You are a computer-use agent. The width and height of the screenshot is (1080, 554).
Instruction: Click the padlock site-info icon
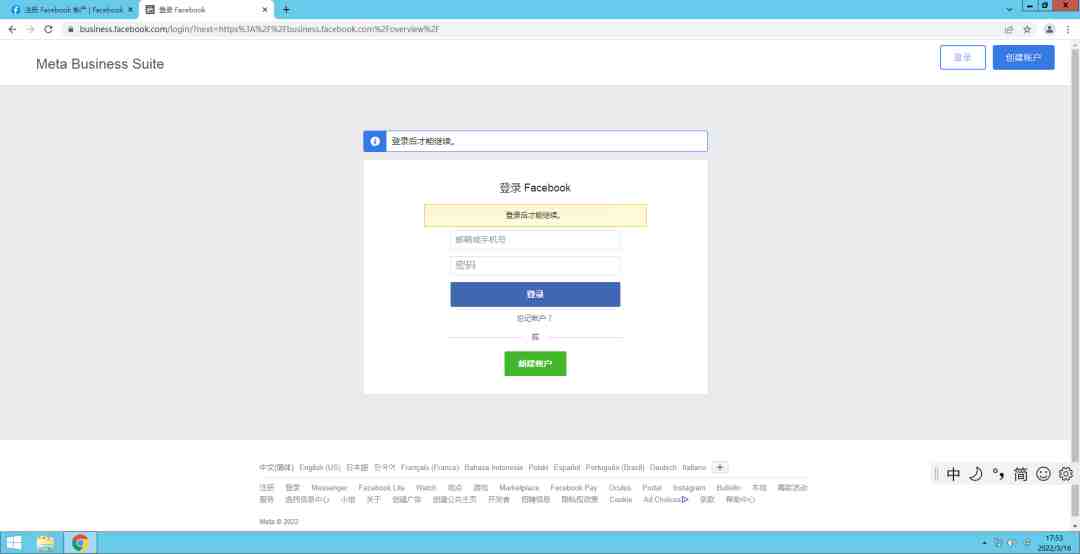coord(70,29)
